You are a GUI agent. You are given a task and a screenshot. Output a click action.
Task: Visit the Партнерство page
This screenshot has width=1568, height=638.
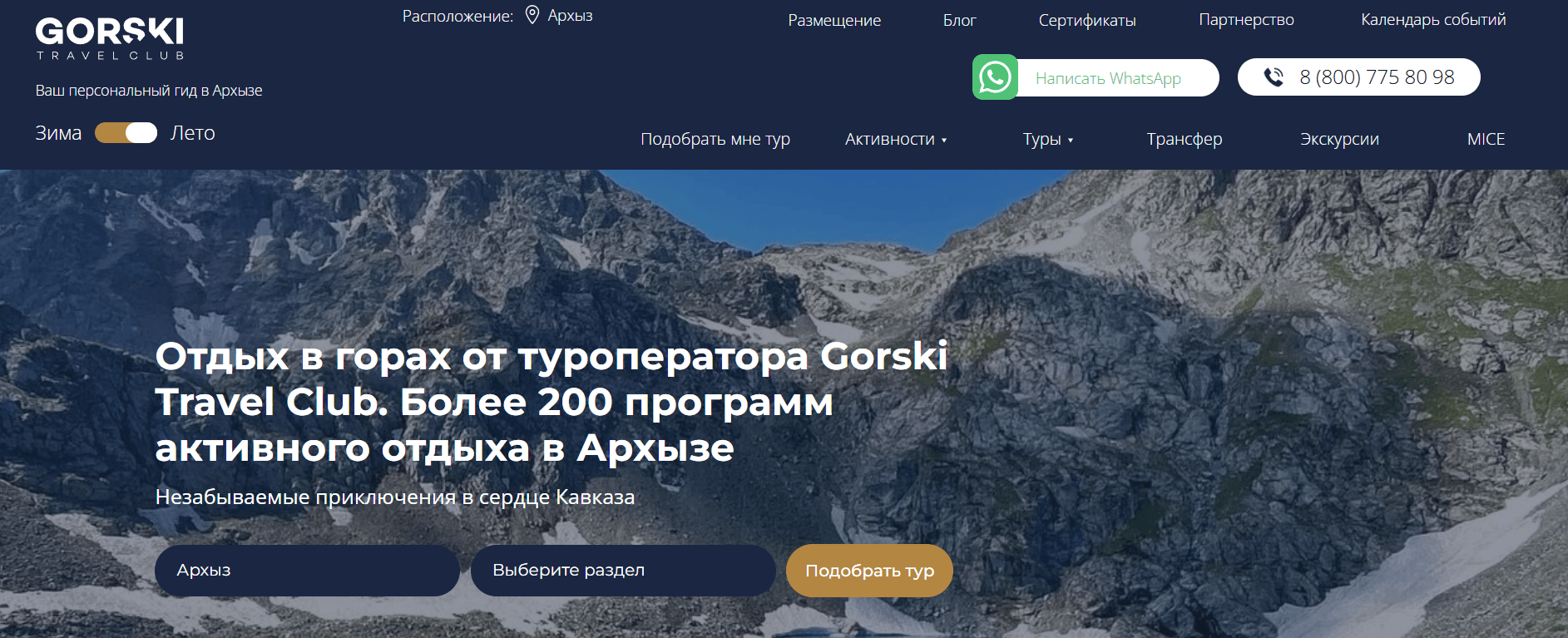1246,20
